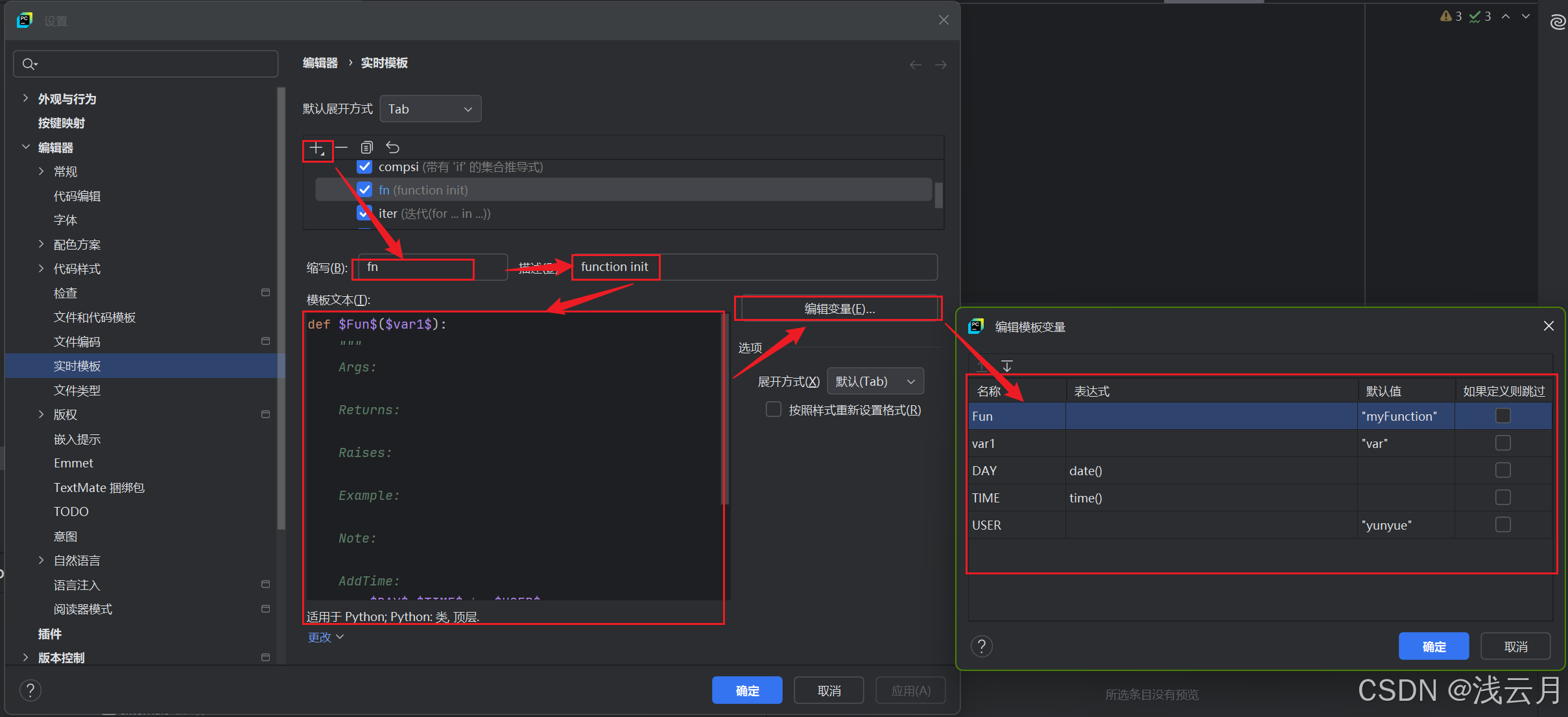
Task: Click the remove template minus icon
Action: (341, 147)
